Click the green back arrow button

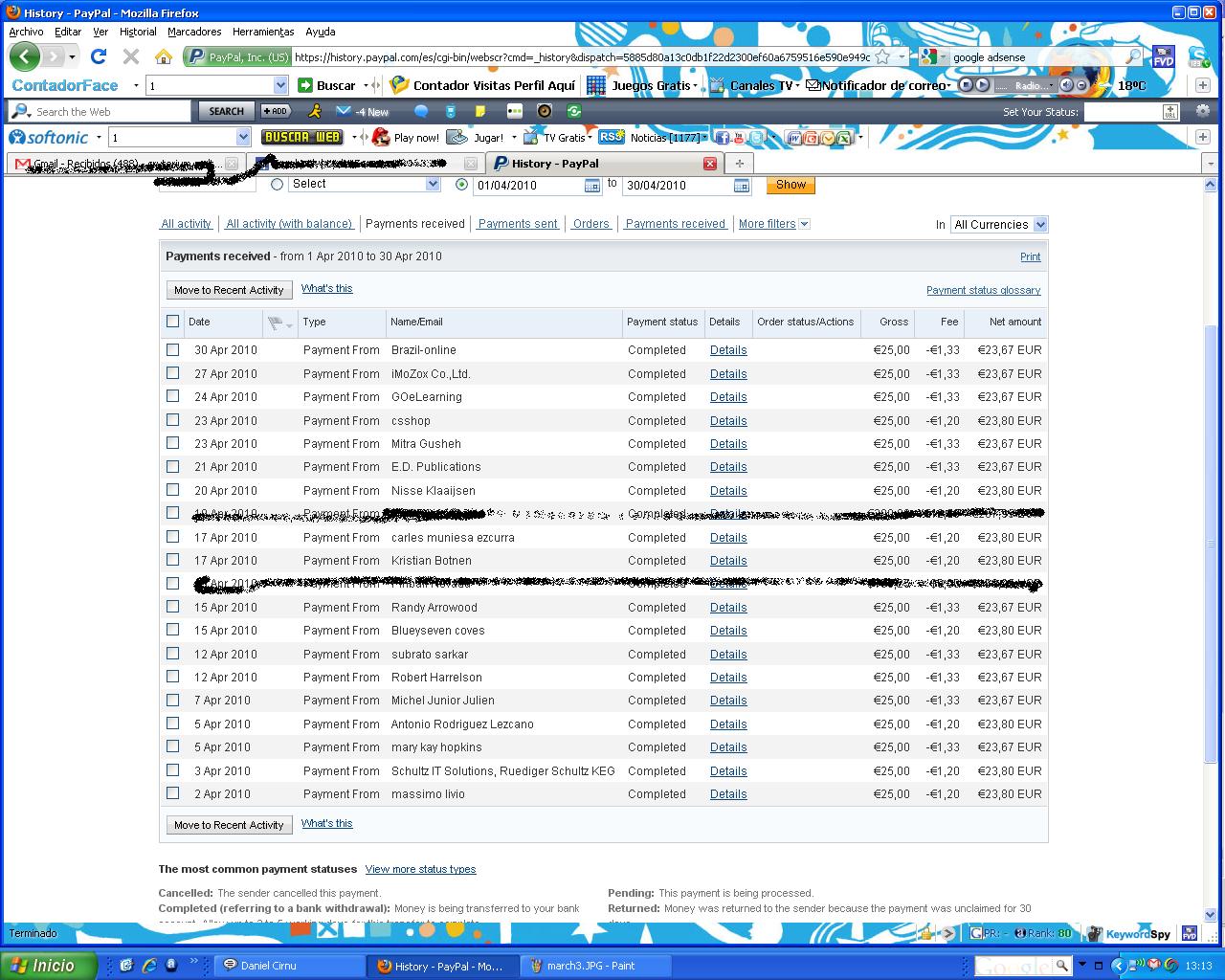[x=24, y=56]
